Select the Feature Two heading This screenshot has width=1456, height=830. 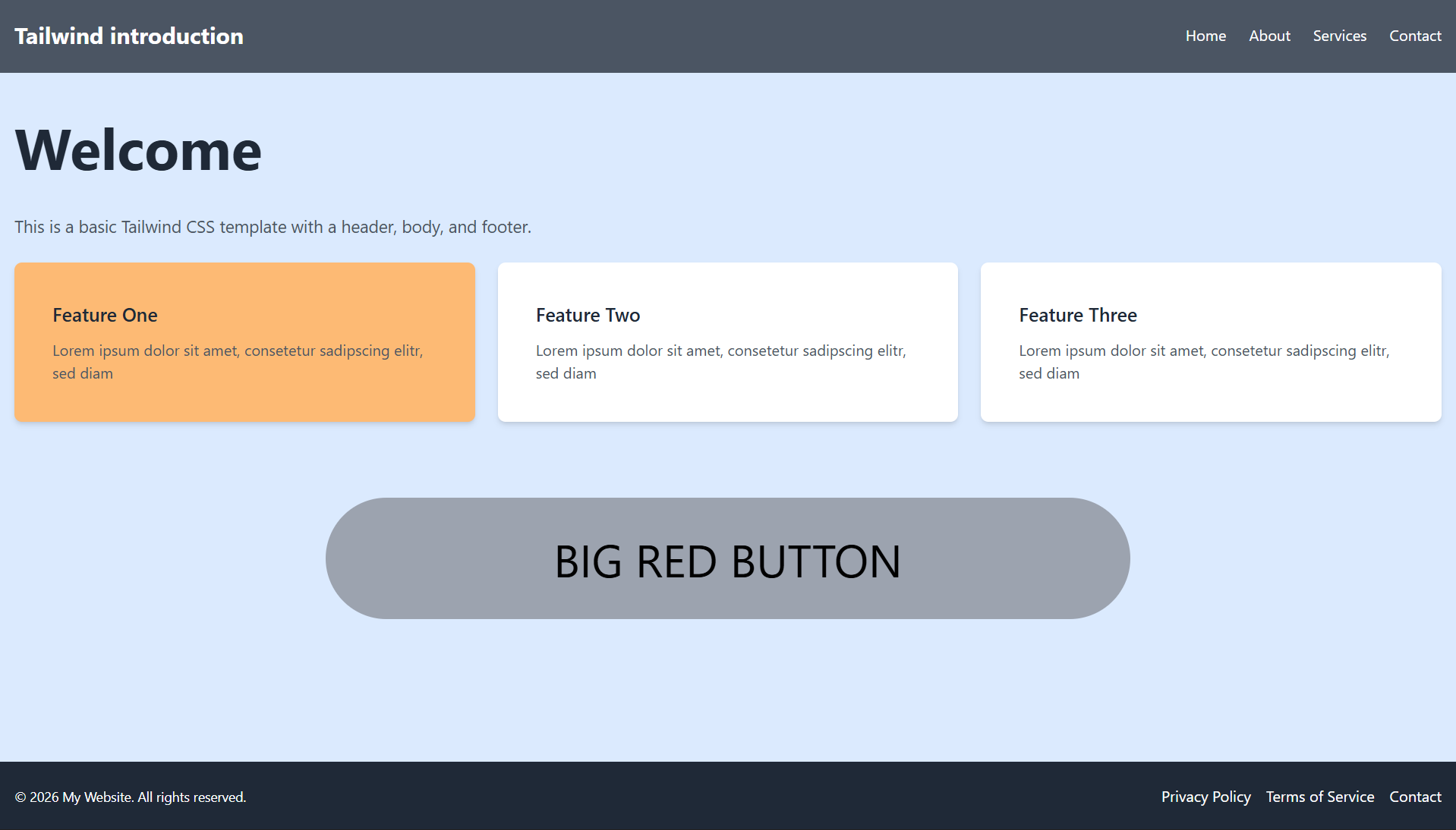point(588,315)
